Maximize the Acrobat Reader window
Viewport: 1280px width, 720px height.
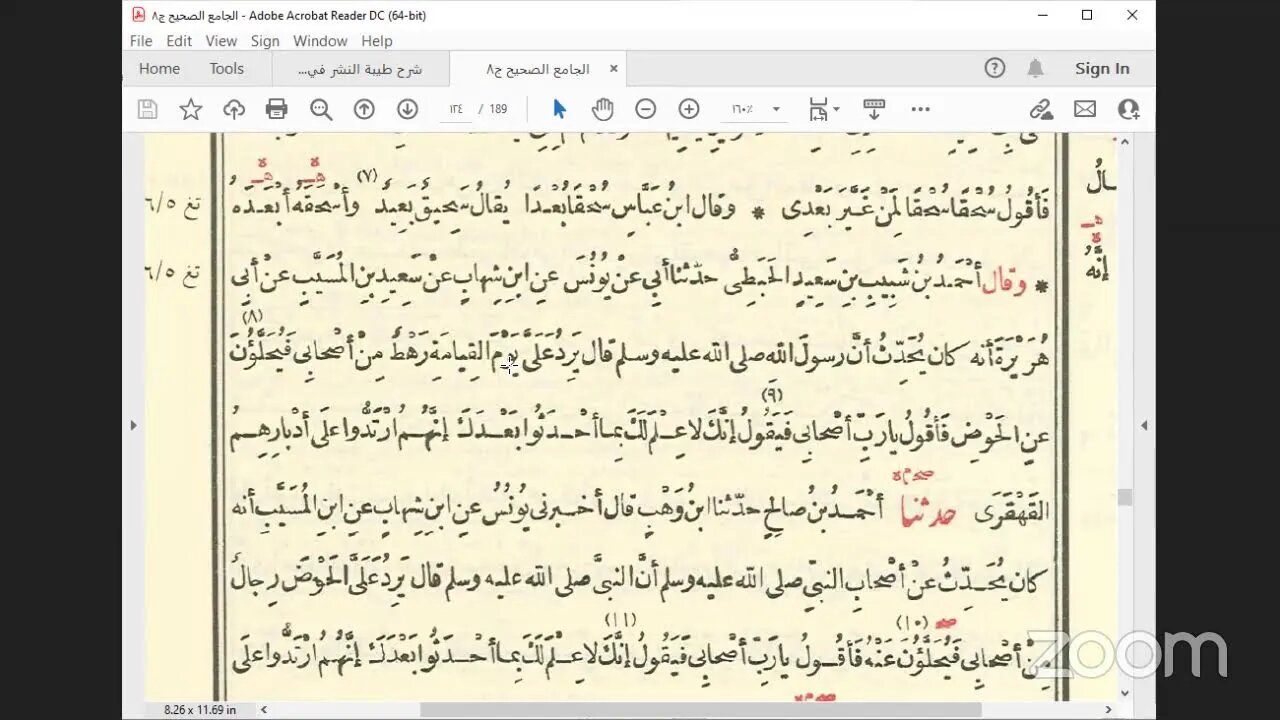[1087, 15]
